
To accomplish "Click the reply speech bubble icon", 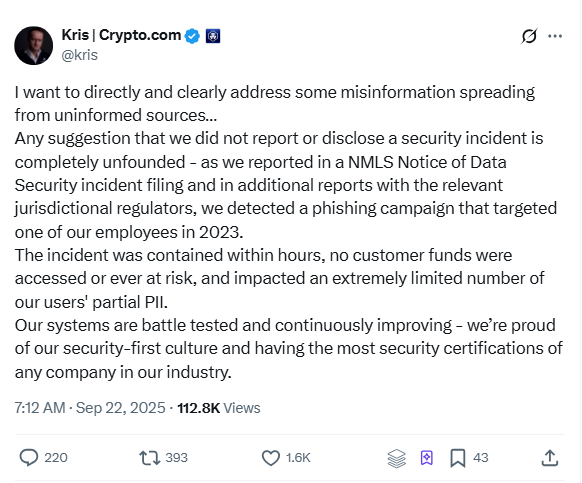I will coord(29,458).
